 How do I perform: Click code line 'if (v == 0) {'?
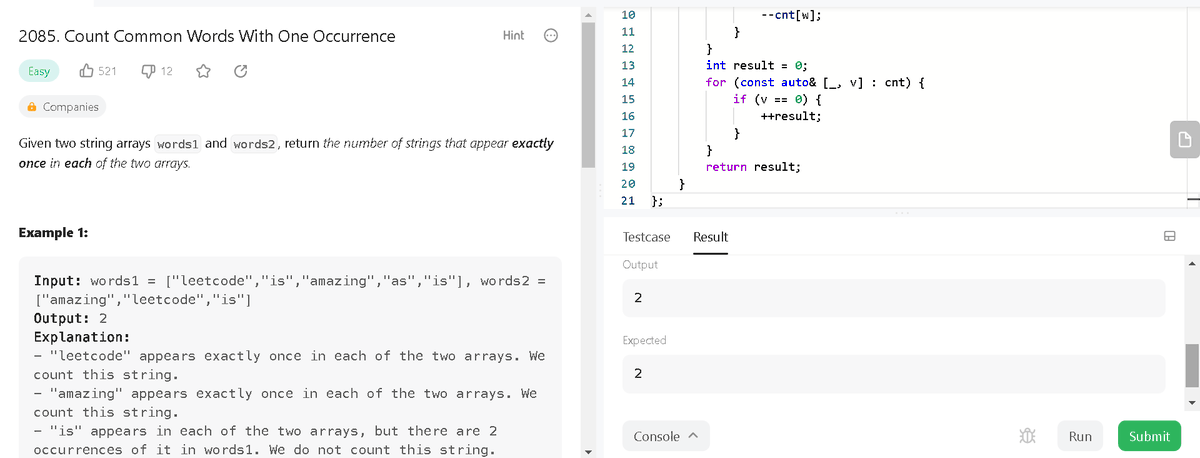click(x=777, y=99)
